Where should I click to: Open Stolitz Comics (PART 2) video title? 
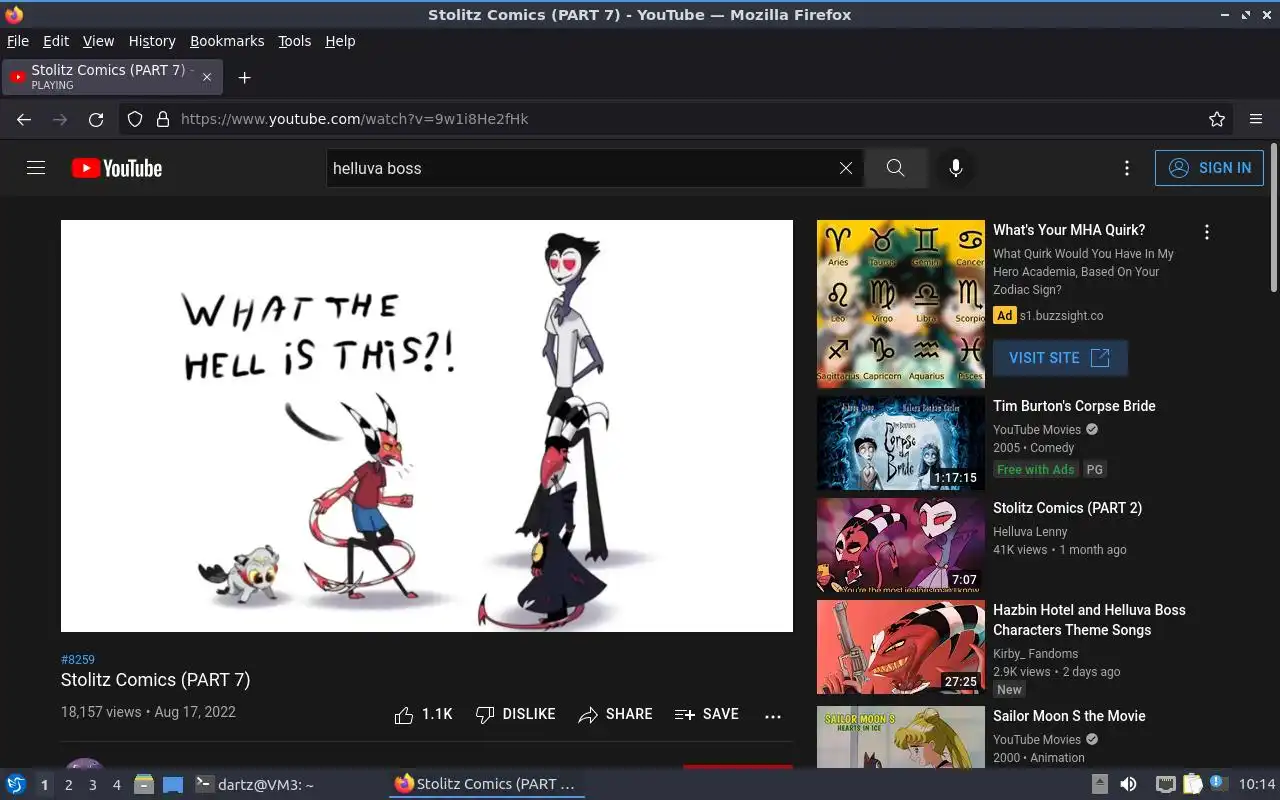(x=1067, y=508)
